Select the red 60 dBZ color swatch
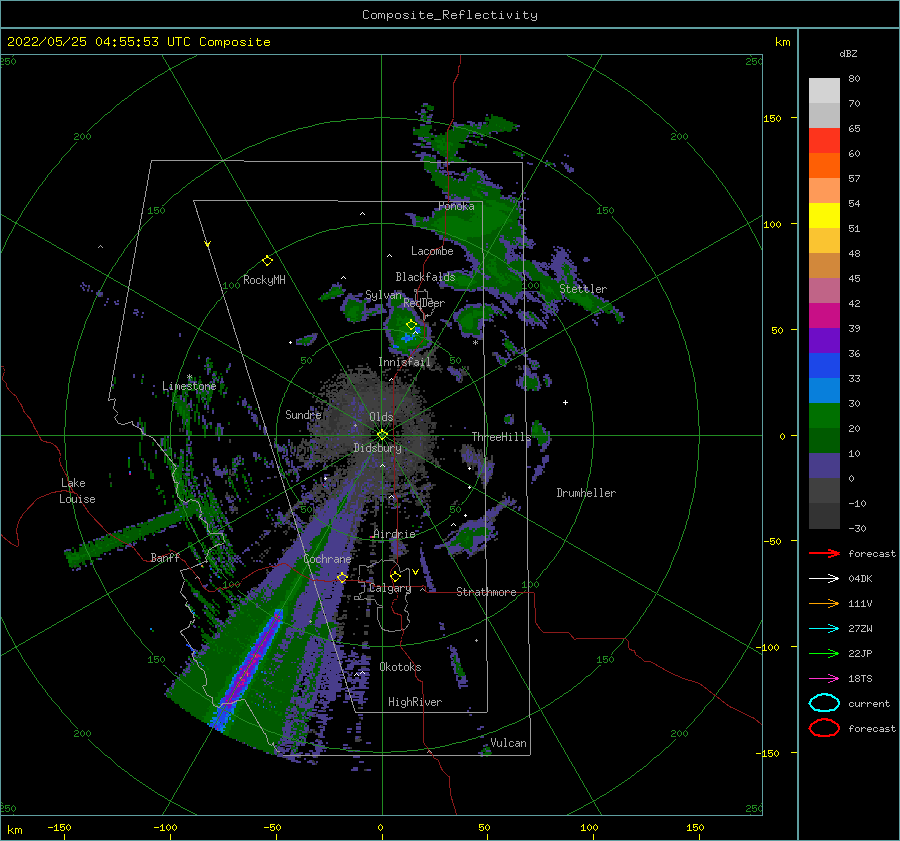 824,141
